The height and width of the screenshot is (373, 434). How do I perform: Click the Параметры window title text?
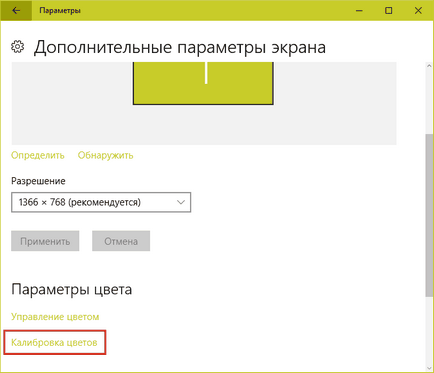coord(60,11)
